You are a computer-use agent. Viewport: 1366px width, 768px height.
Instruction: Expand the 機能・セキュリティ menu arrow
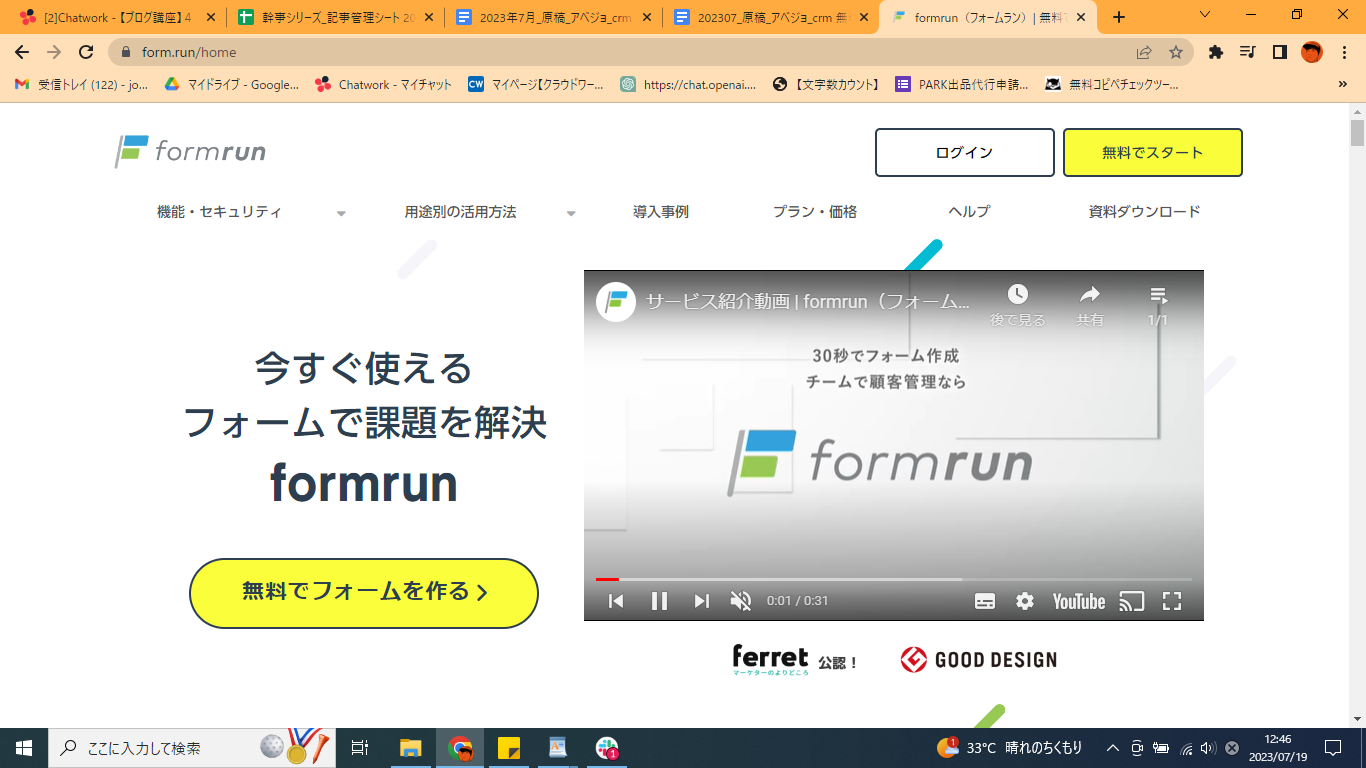[341, 213]
